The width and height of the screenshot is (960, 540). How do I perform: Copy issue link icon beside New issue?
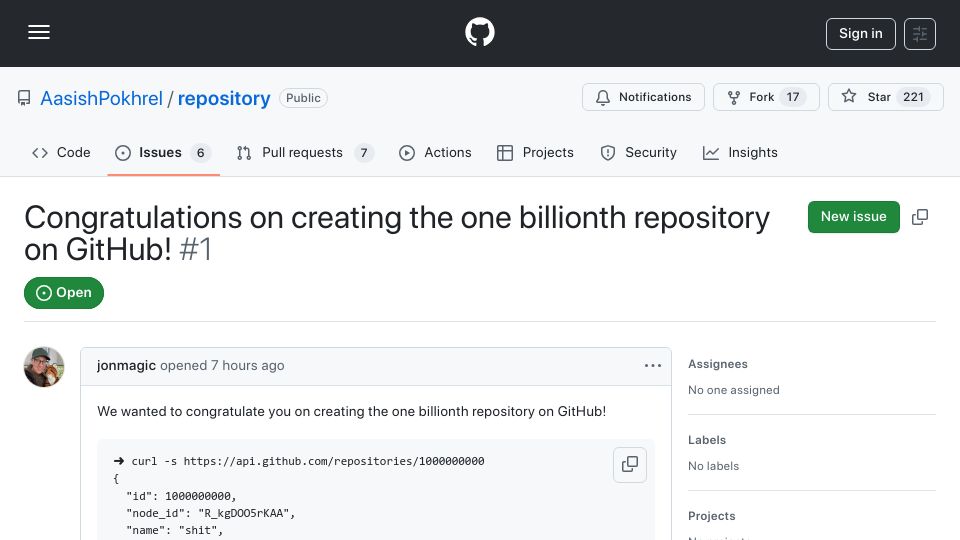[x=920, y=217]
